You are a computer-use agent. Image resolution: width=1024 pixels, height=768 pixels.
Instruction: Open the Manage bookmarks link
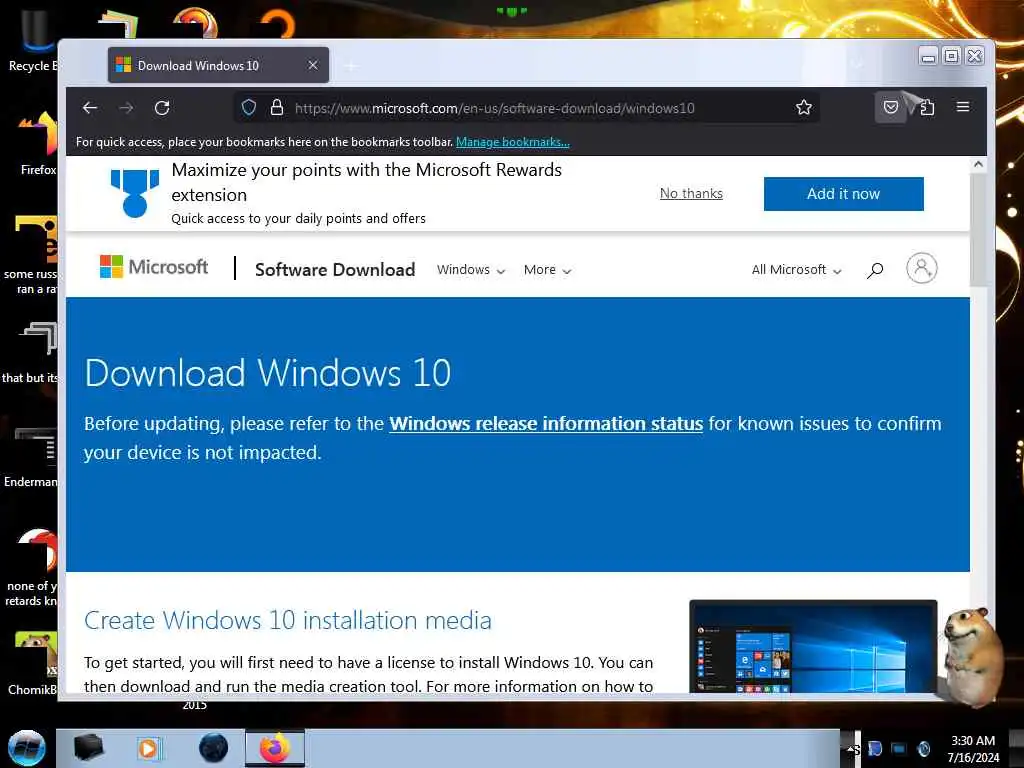[x=513, y=142]
